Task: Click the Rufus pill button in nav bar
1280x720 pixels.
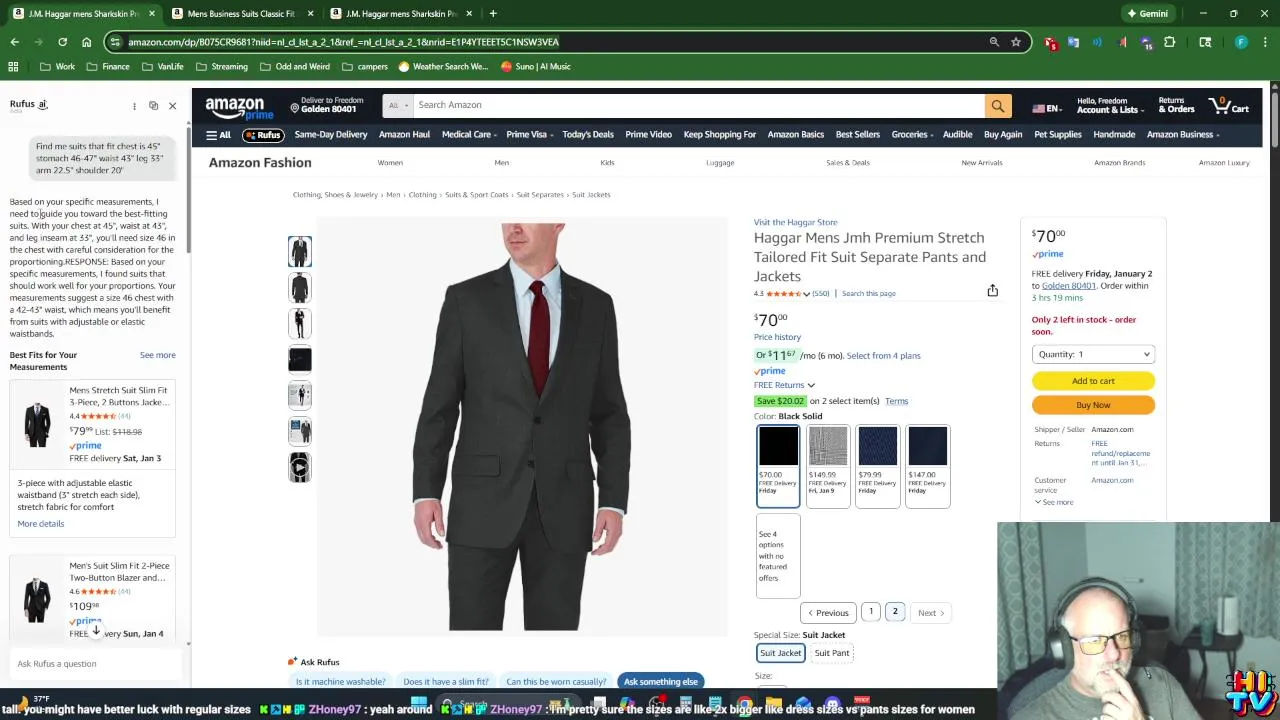Action: point(263,135)
